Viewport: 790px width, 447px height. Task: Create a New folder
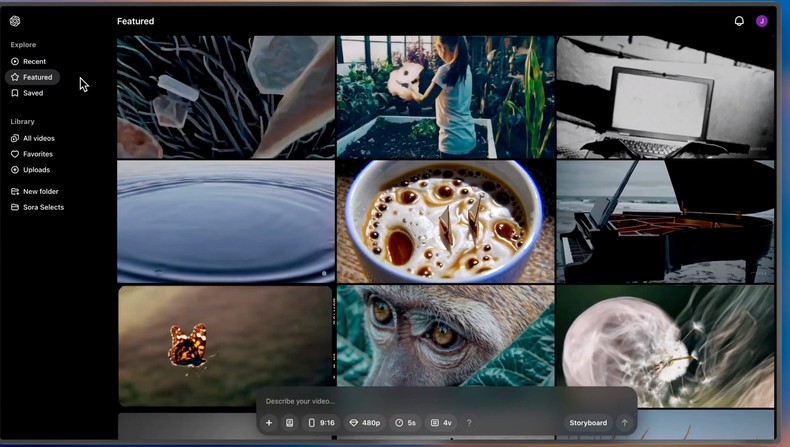(x=40, y=191)
